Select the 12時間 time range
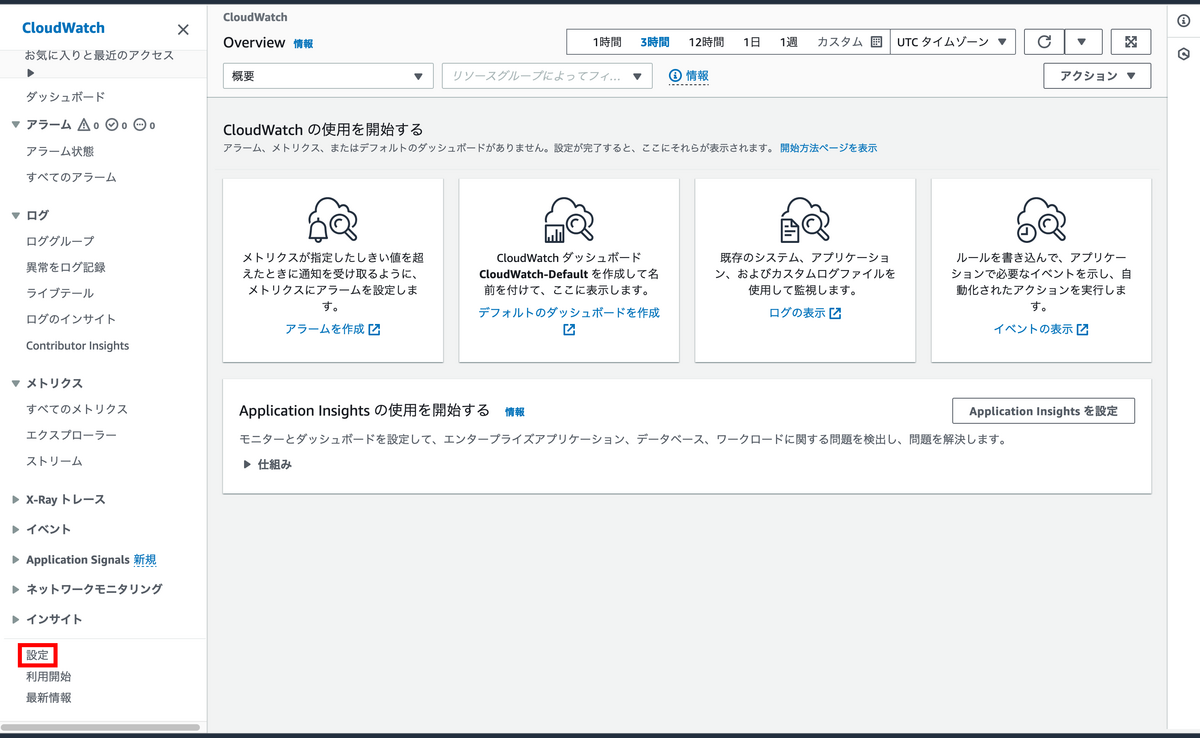This screenshot has width=1200, height=738. (706, 42)
